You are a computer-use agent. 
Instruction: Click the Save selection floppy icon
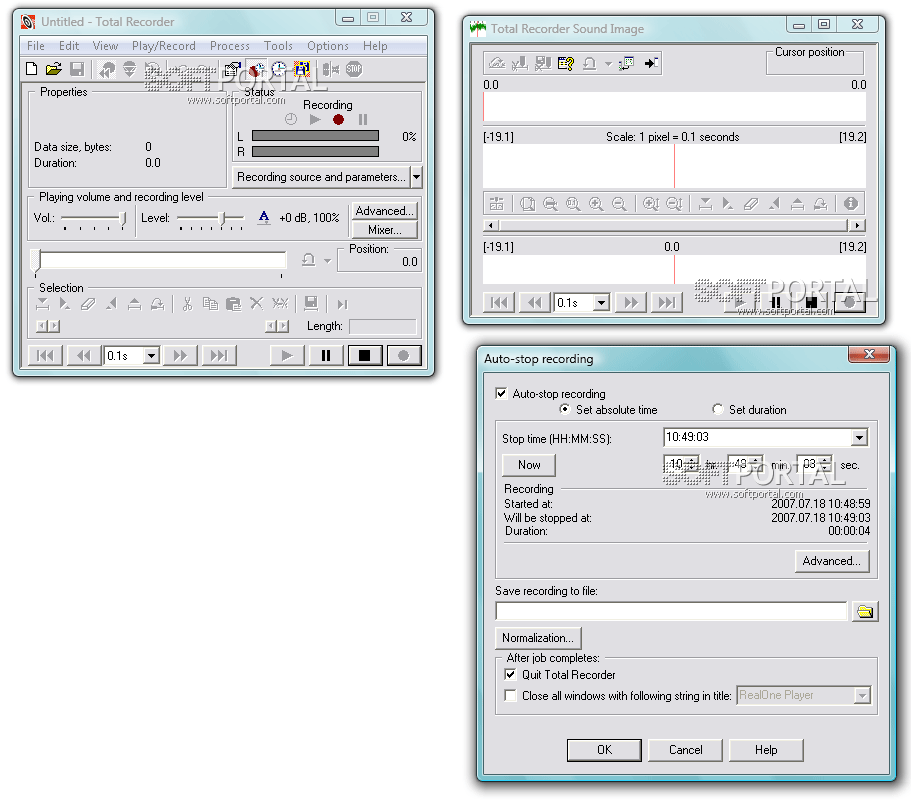(x=311, y=303)
